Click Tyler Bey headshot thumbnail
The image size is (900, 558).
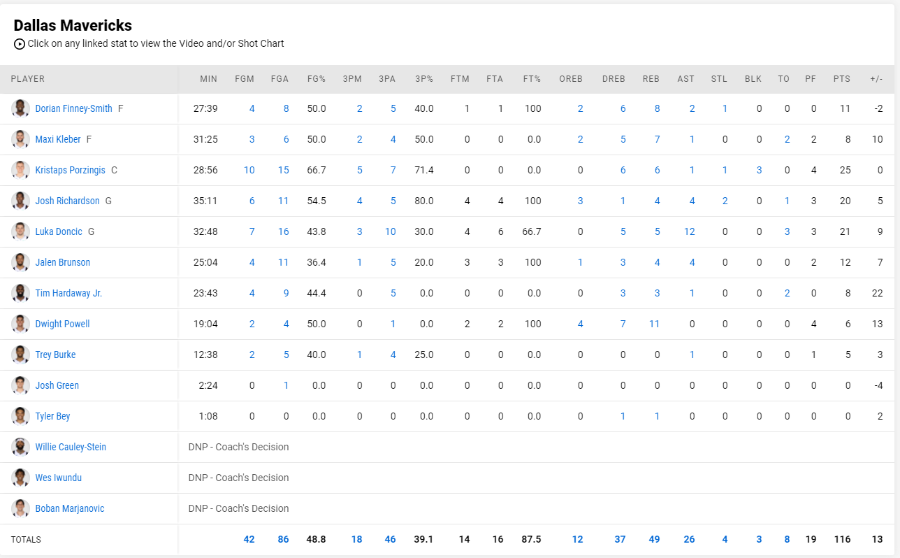point(21,416)
